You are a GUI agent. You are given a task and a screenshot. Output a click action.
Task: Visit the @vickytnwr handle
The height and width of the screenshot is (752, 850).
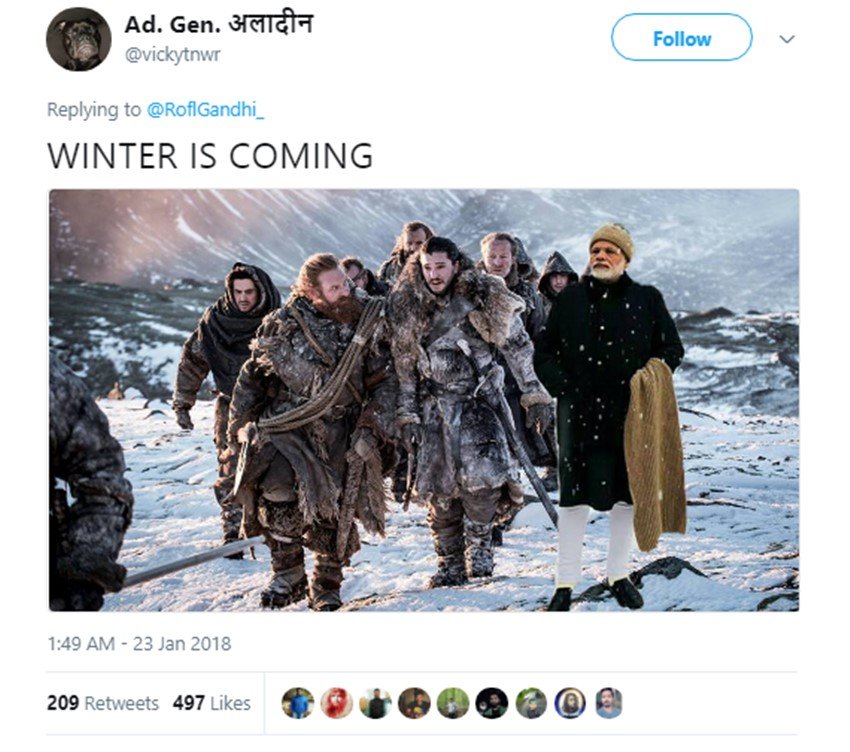click(172, 54)
